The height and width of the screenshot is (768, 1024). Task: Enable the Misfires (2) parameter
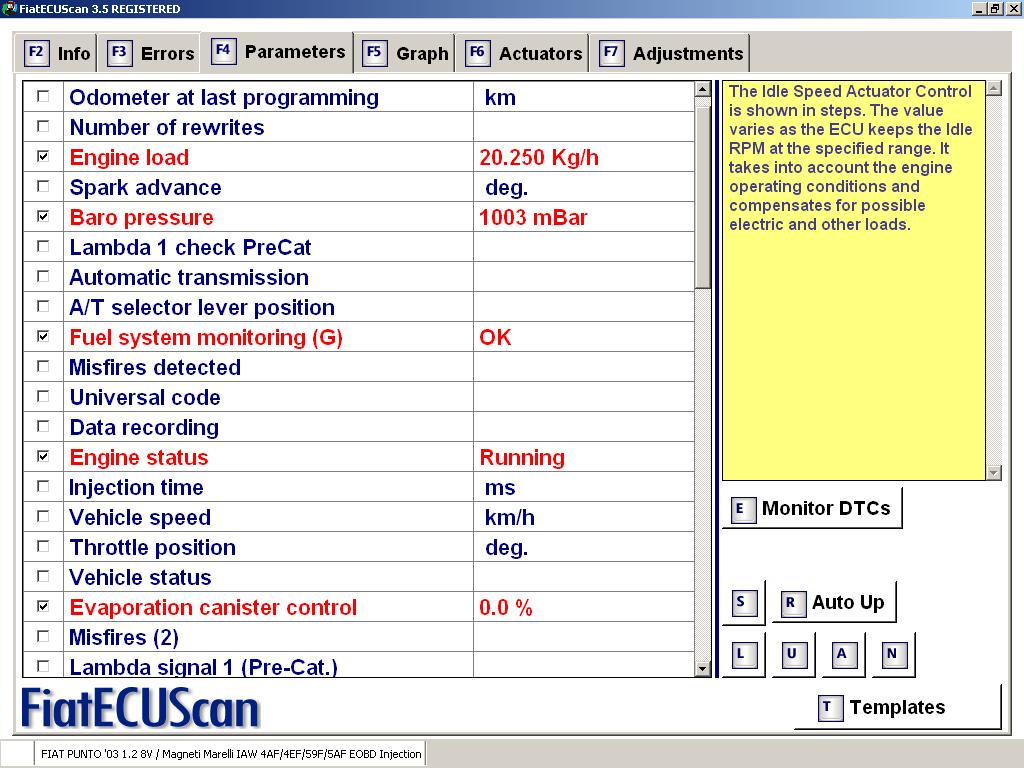(43, 637)
